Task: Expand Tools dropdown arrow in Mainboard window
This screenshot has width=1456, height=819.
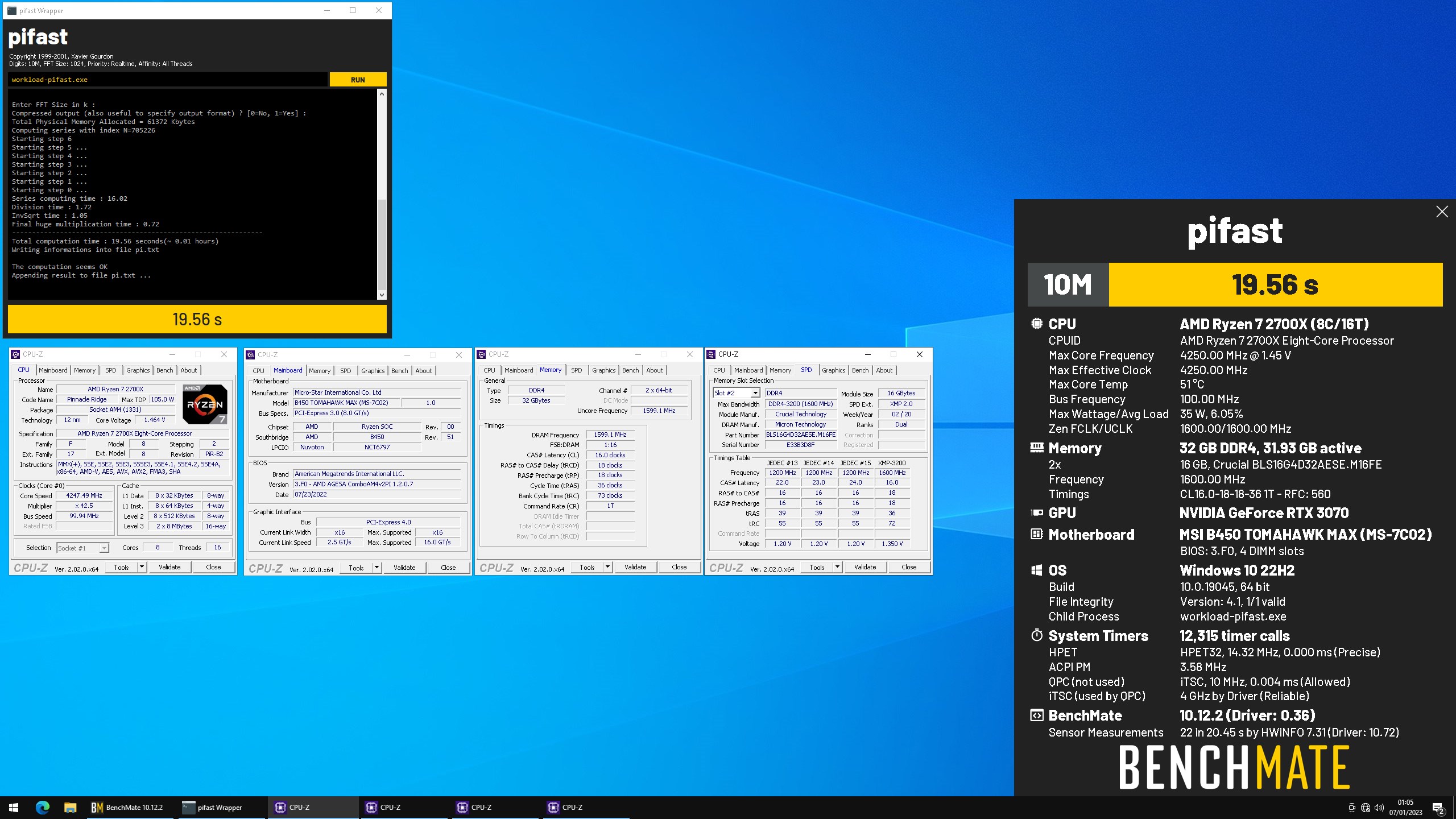Action: click(x=377, y=568)
